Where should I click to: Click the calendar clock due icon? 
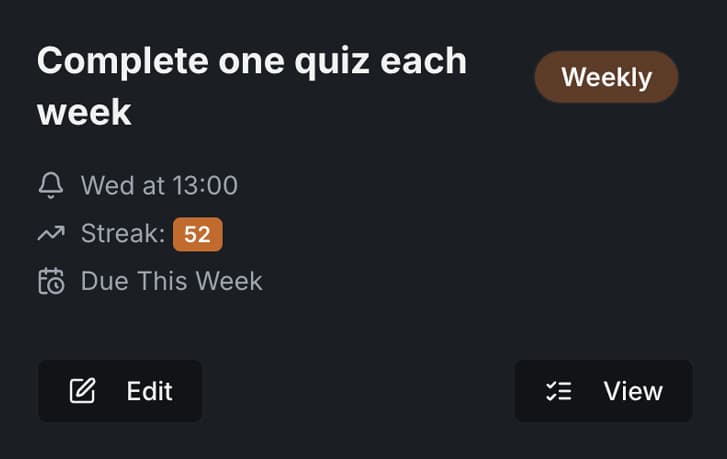[x=50, y=281]
